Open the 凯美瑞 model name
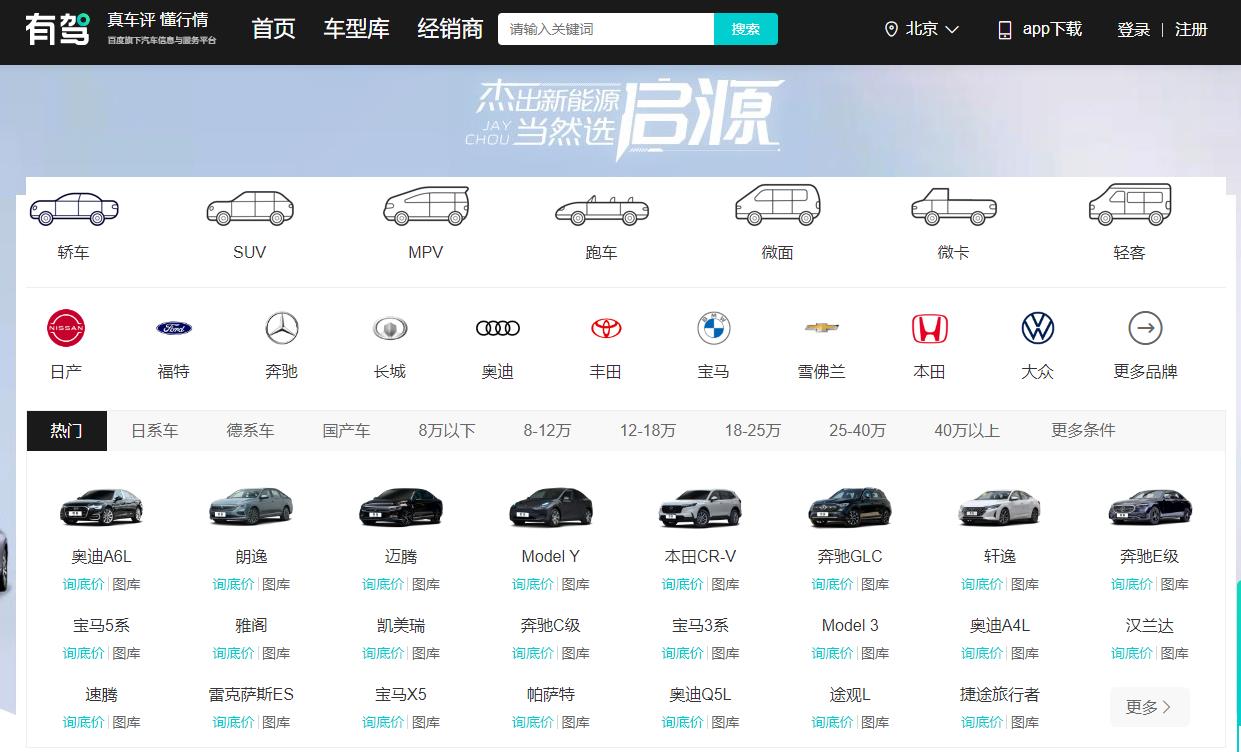This screenshot has height=752, width=1241. tap(401, 626)
